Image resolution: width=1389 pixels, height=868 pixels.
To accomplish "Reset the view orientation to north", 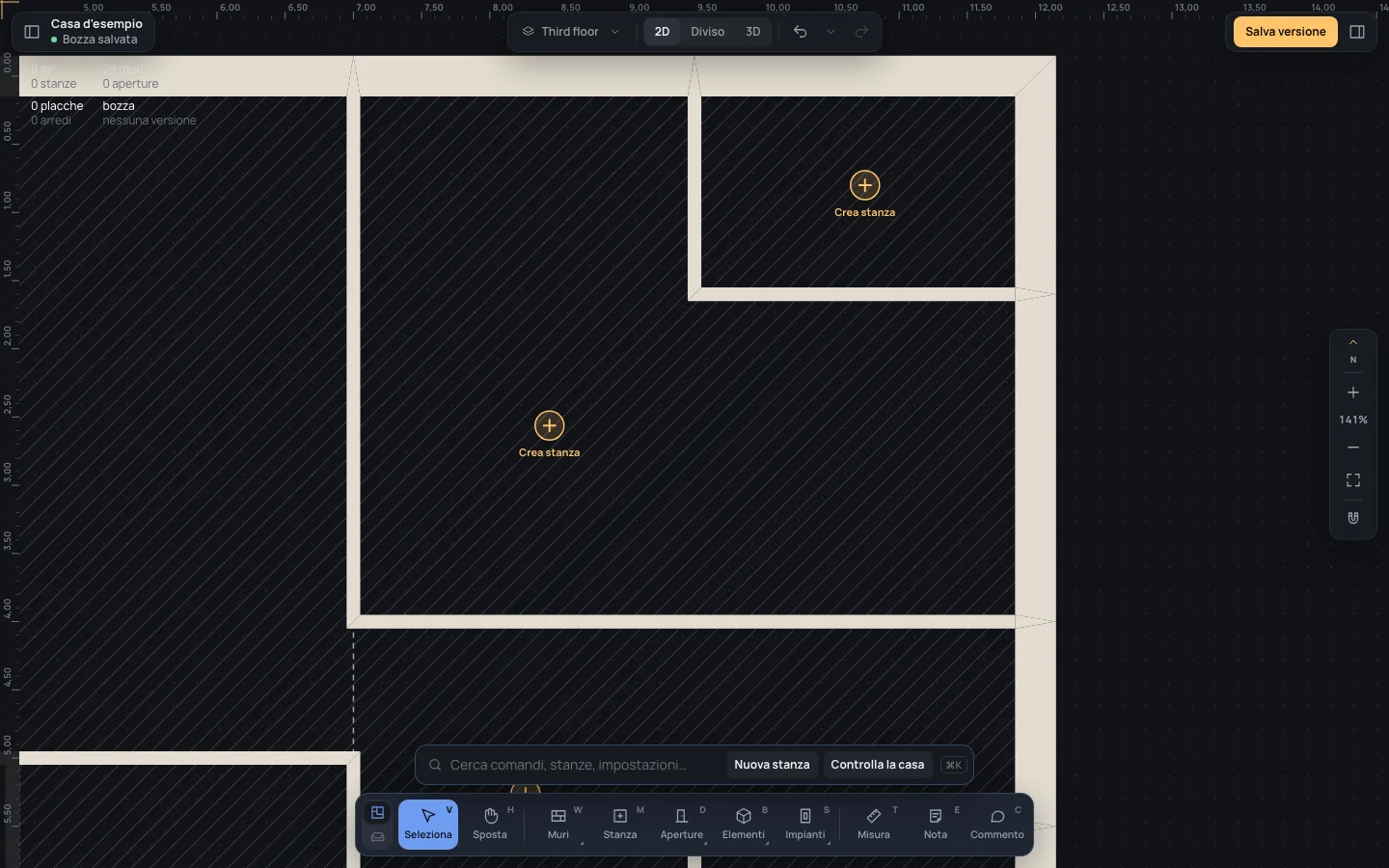I will [x=1353, y=352].
